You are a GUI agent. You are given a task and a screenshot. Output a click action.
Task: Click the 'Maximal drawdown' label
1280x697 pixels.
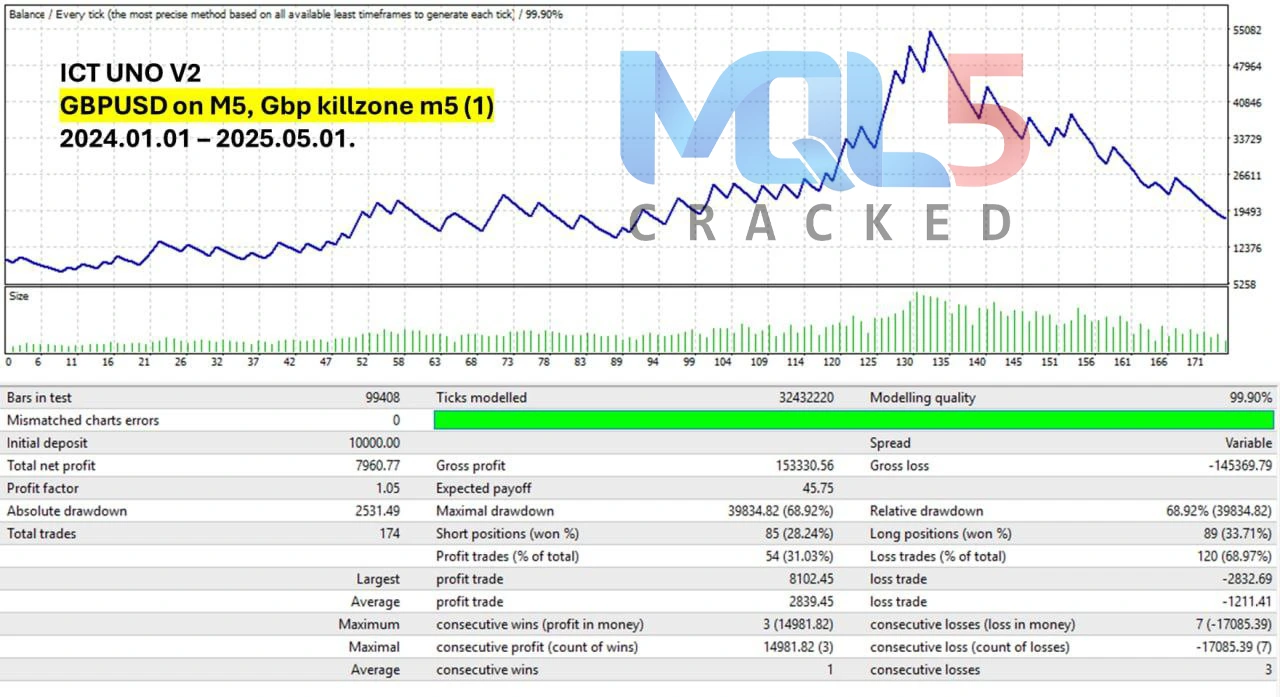[495, 511]
